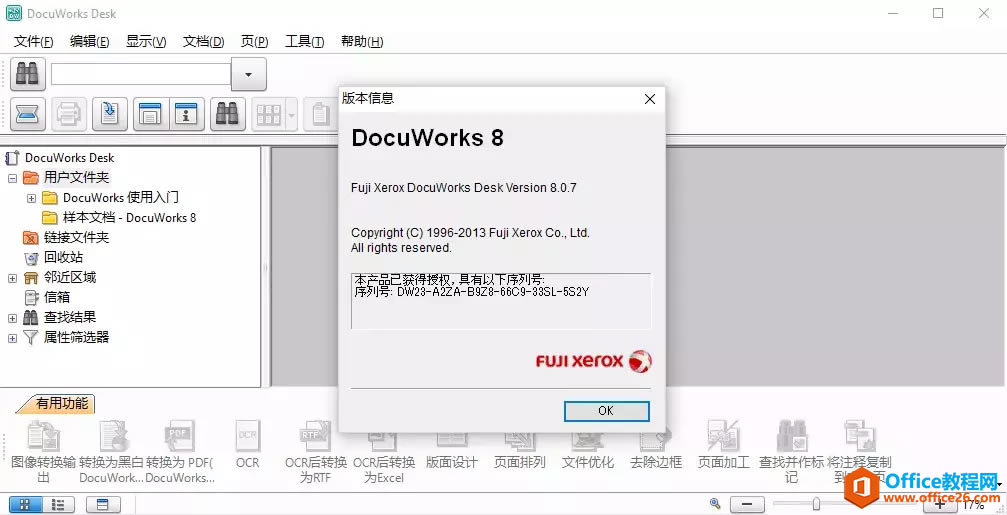Select the 邻近区域 tree item

(70, 277)
